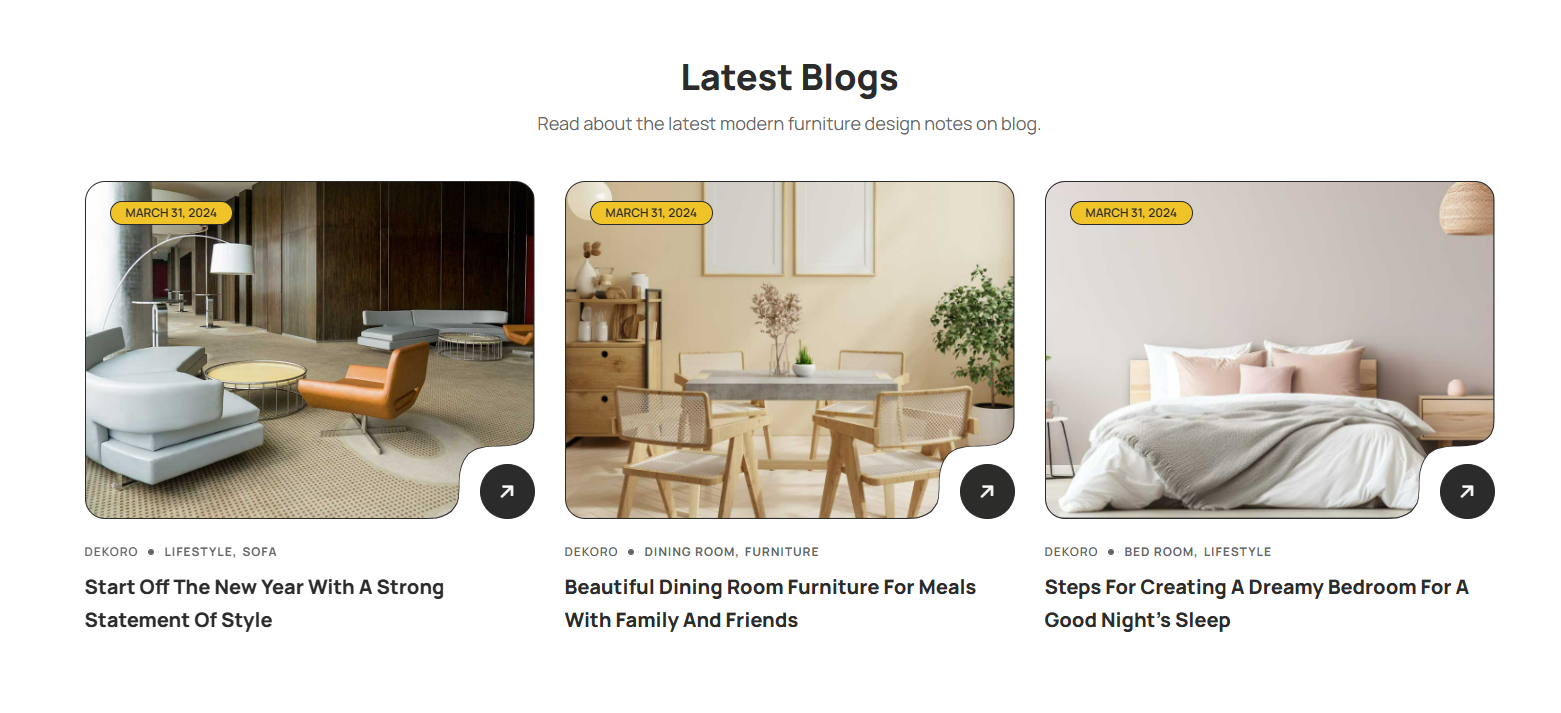1561x713 pixels.
Task: Open the Dekoro author link under the sofa post
Action: click(111, 552)
